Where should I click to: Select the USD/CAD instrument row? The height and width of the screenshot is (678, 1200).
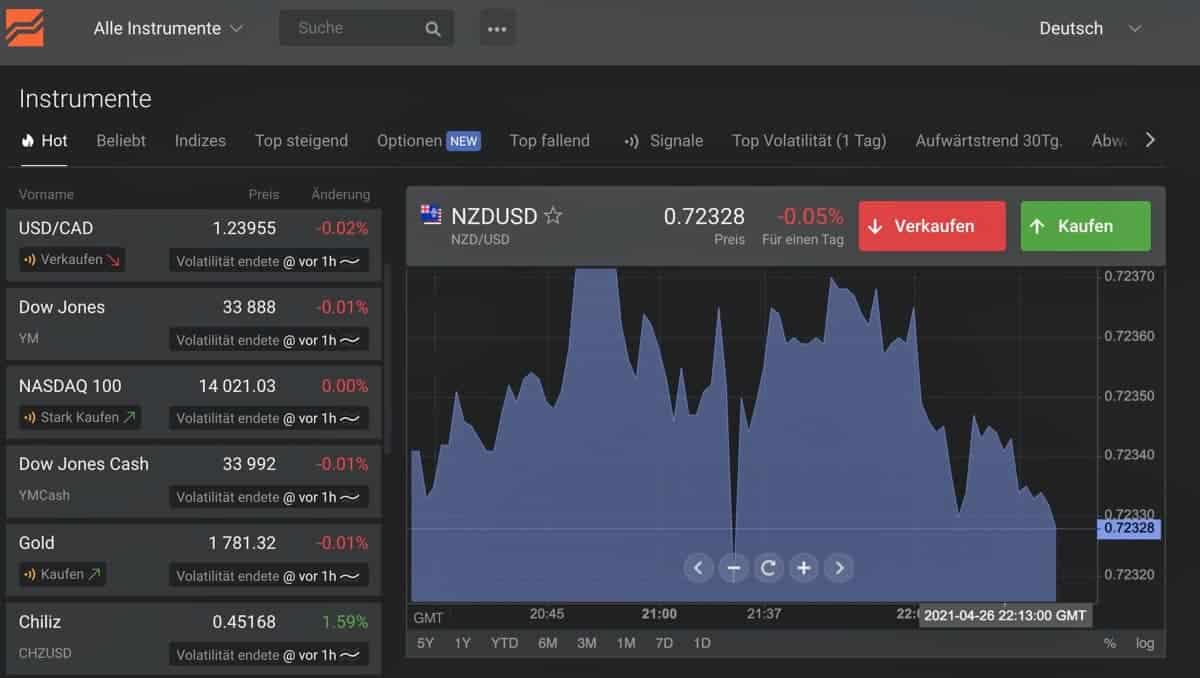tap(194, 244)
